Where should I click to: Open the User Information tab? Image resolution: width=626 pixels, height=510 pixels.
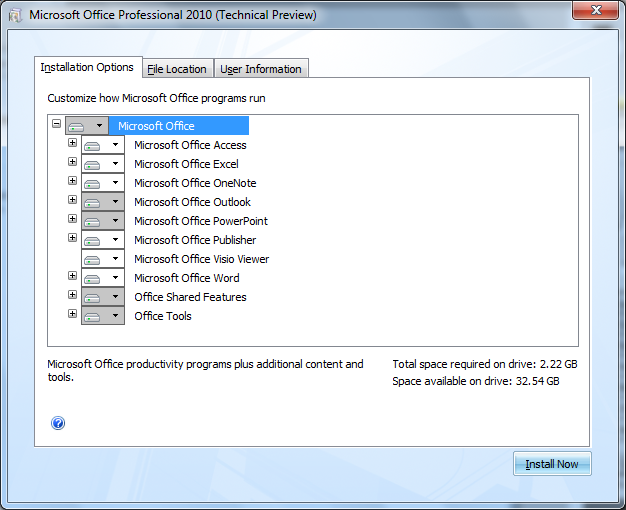coord(261,69)
